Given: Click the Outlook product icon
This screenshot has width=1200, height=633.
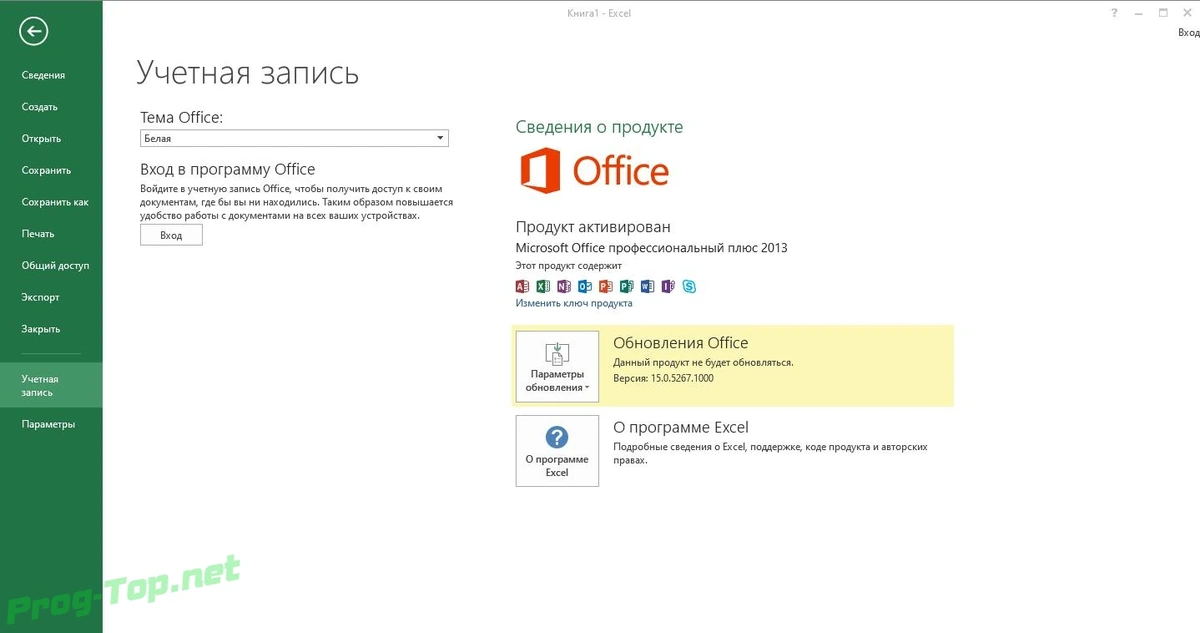Looking at the screenshot, I should pyautogui.click(x=585, y=286).
